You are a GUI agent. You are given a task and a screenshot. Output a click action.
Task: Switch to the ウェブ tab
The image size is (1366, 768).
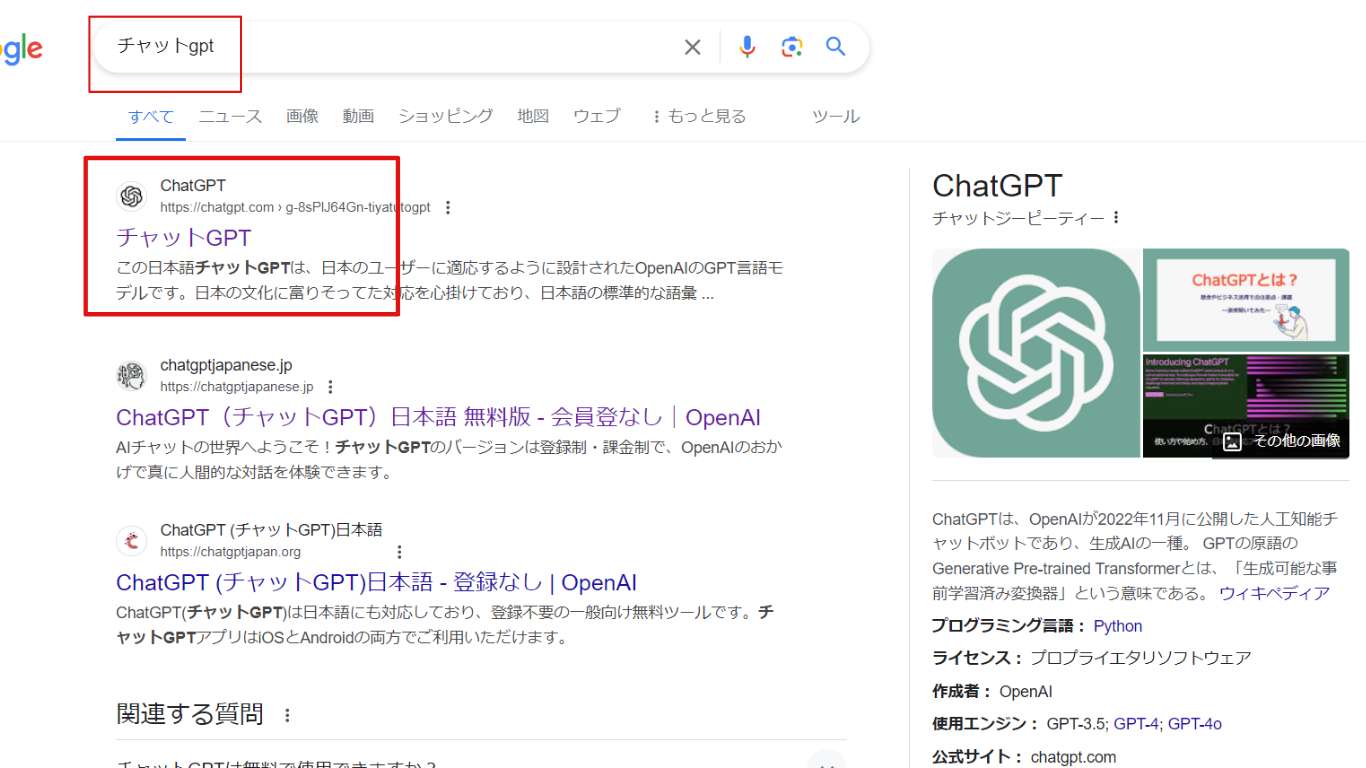(597, 116)
